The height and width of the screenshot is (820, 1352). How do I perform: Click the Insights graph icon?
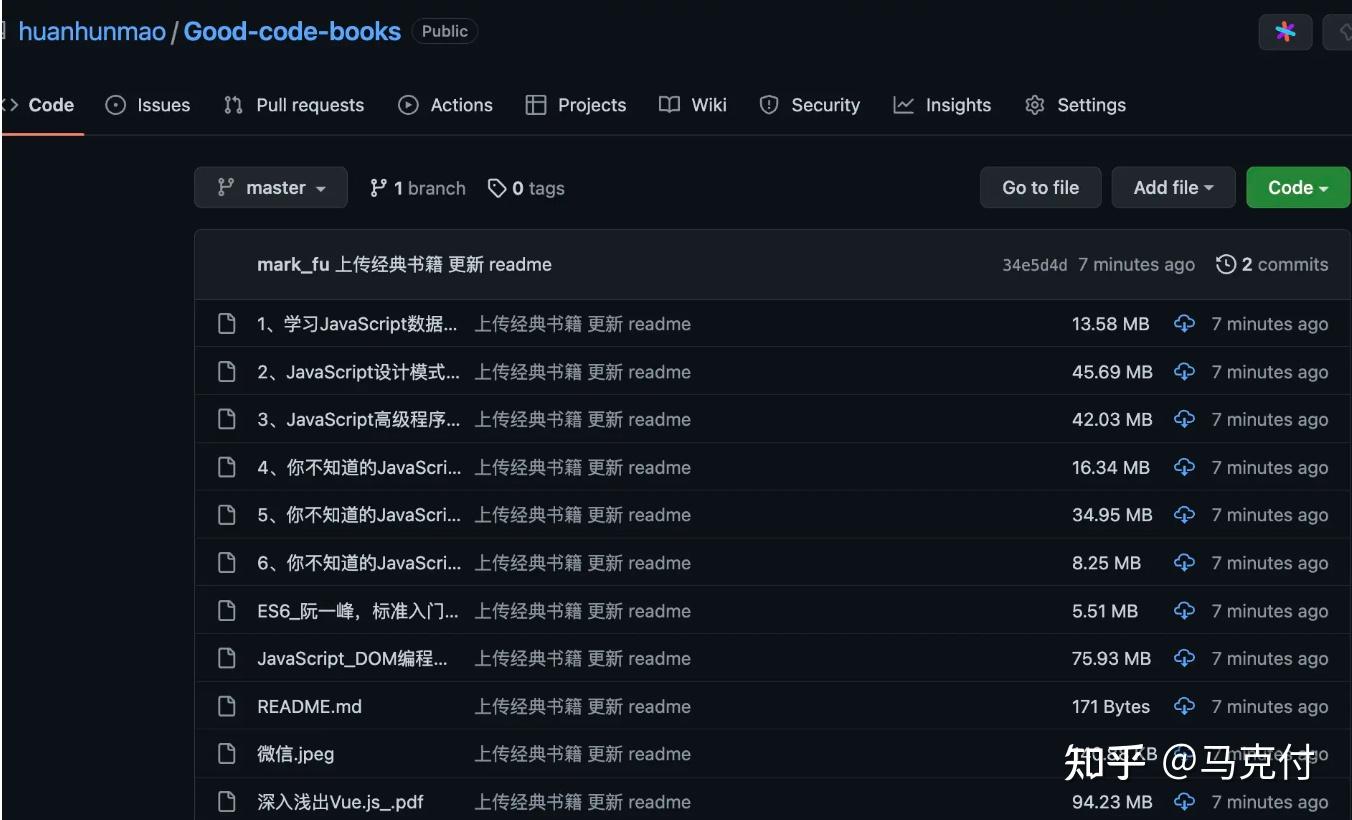click(903, 104)
